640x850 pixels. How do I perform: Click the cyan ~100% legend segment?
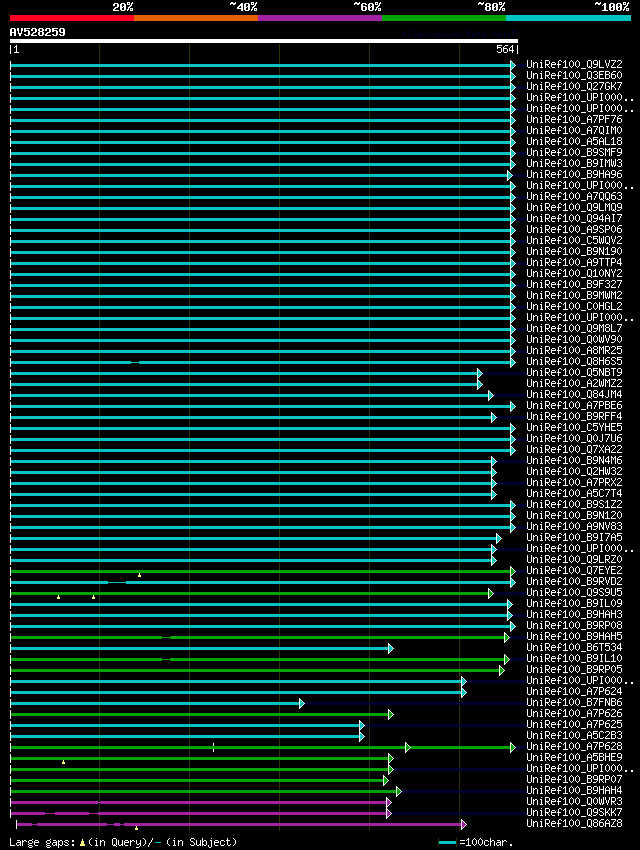pos(568,18)
